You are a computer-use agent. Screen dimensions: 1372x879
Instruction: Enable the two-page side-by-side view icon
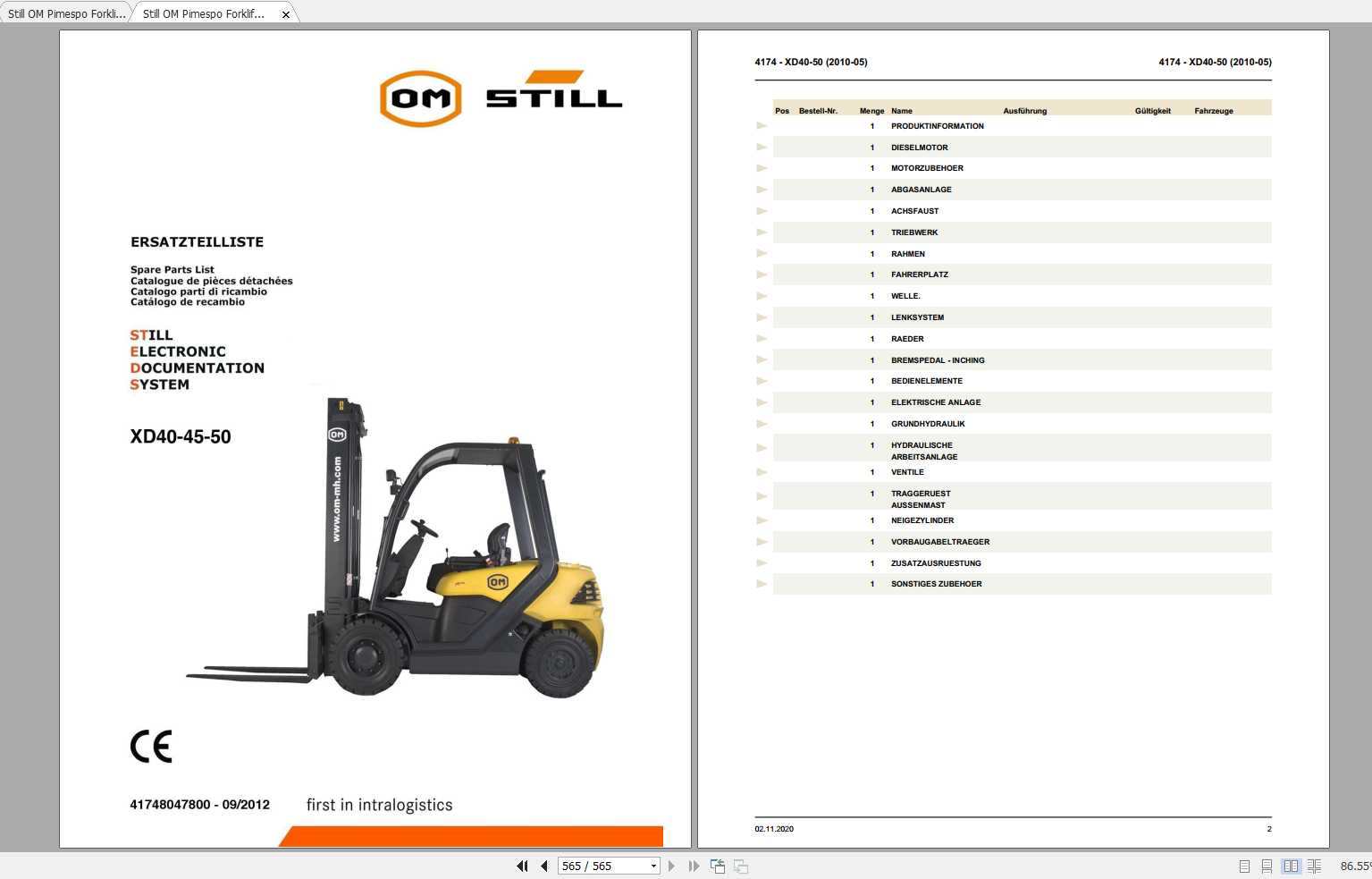pos(1291,866)
